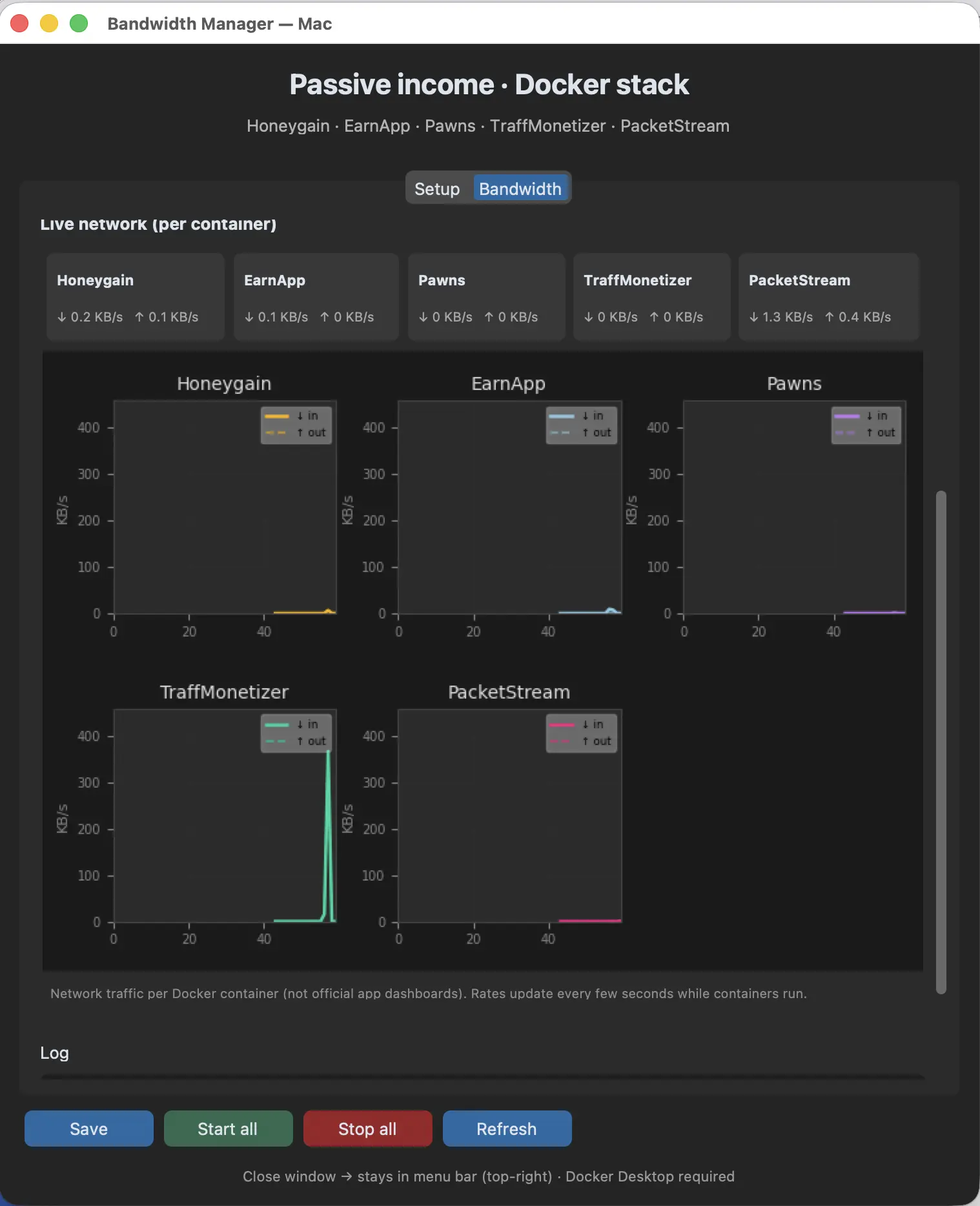This screenshot has width=980, height=1206.
Task: Click the KB/s axis label on PacketStream chart
Action: click(347, 819)
